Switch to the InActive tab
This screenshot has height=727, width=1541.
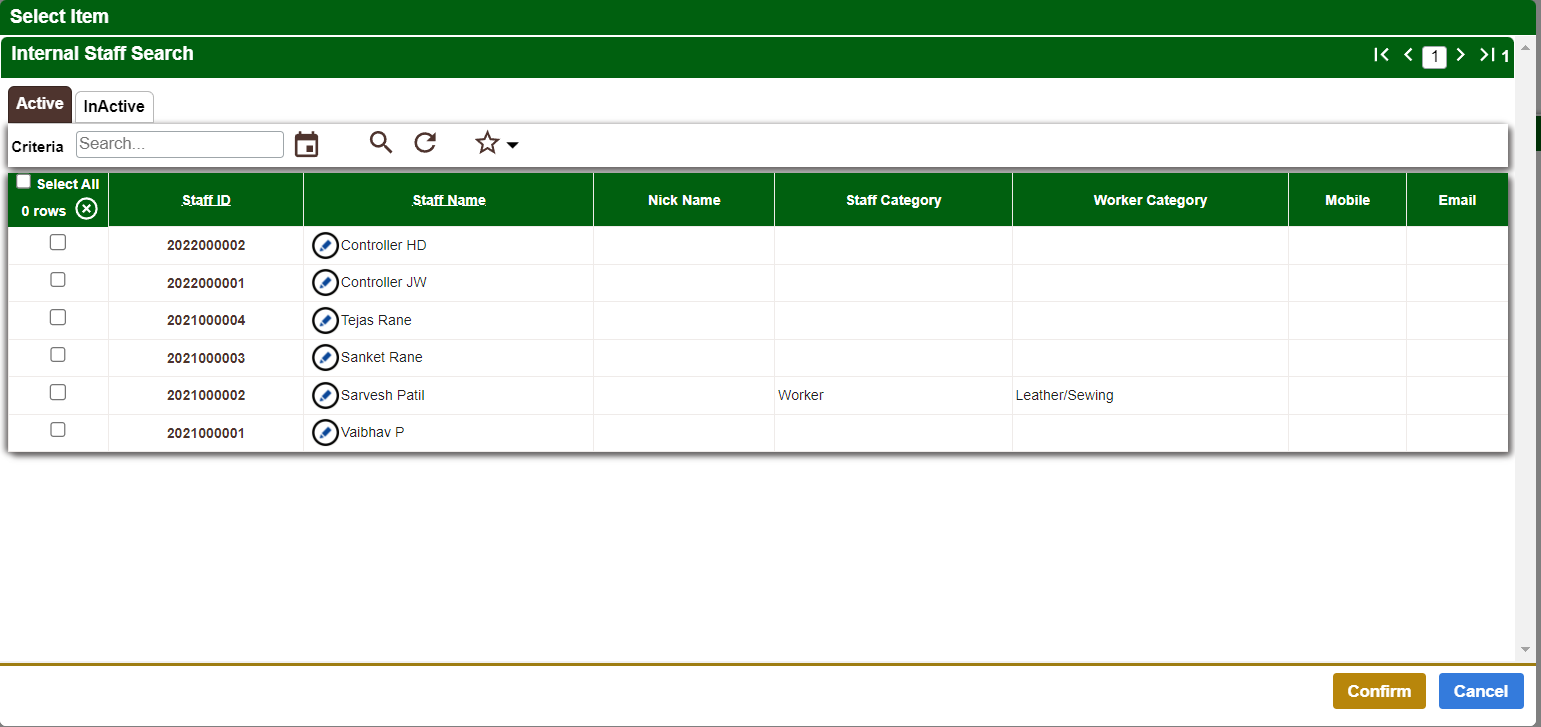113,105
